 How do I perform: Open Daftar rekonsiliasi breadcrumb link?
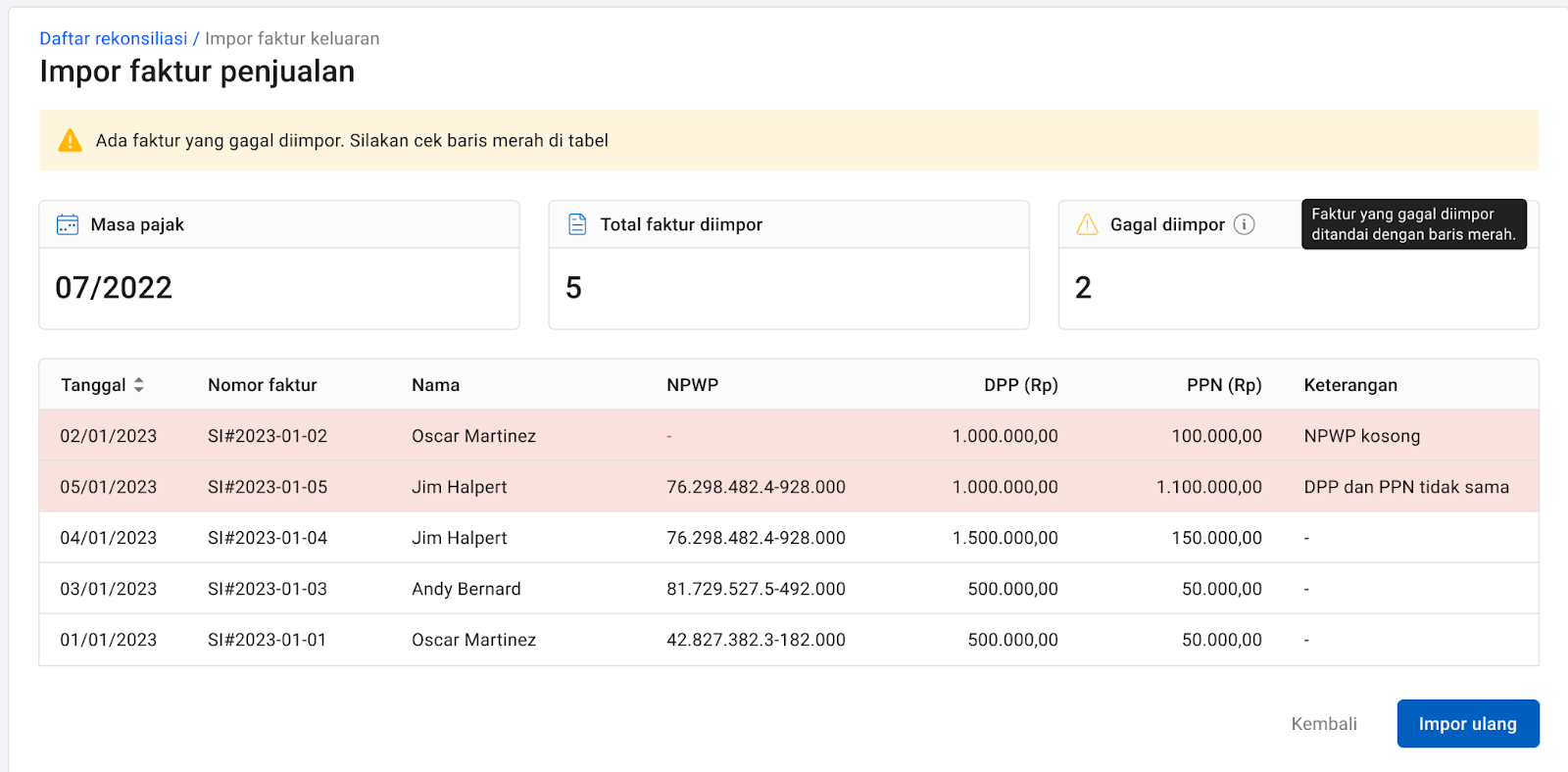click(113, 38)
